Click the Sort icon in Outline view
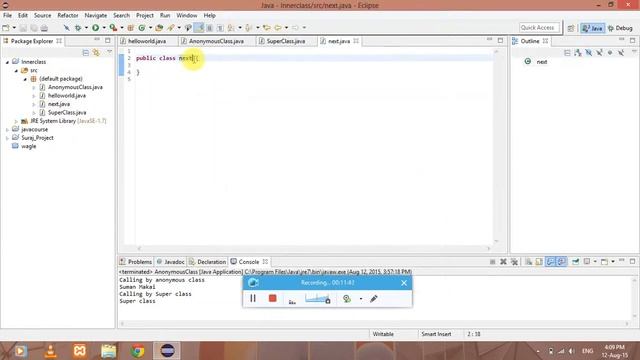 pos(578,53)
